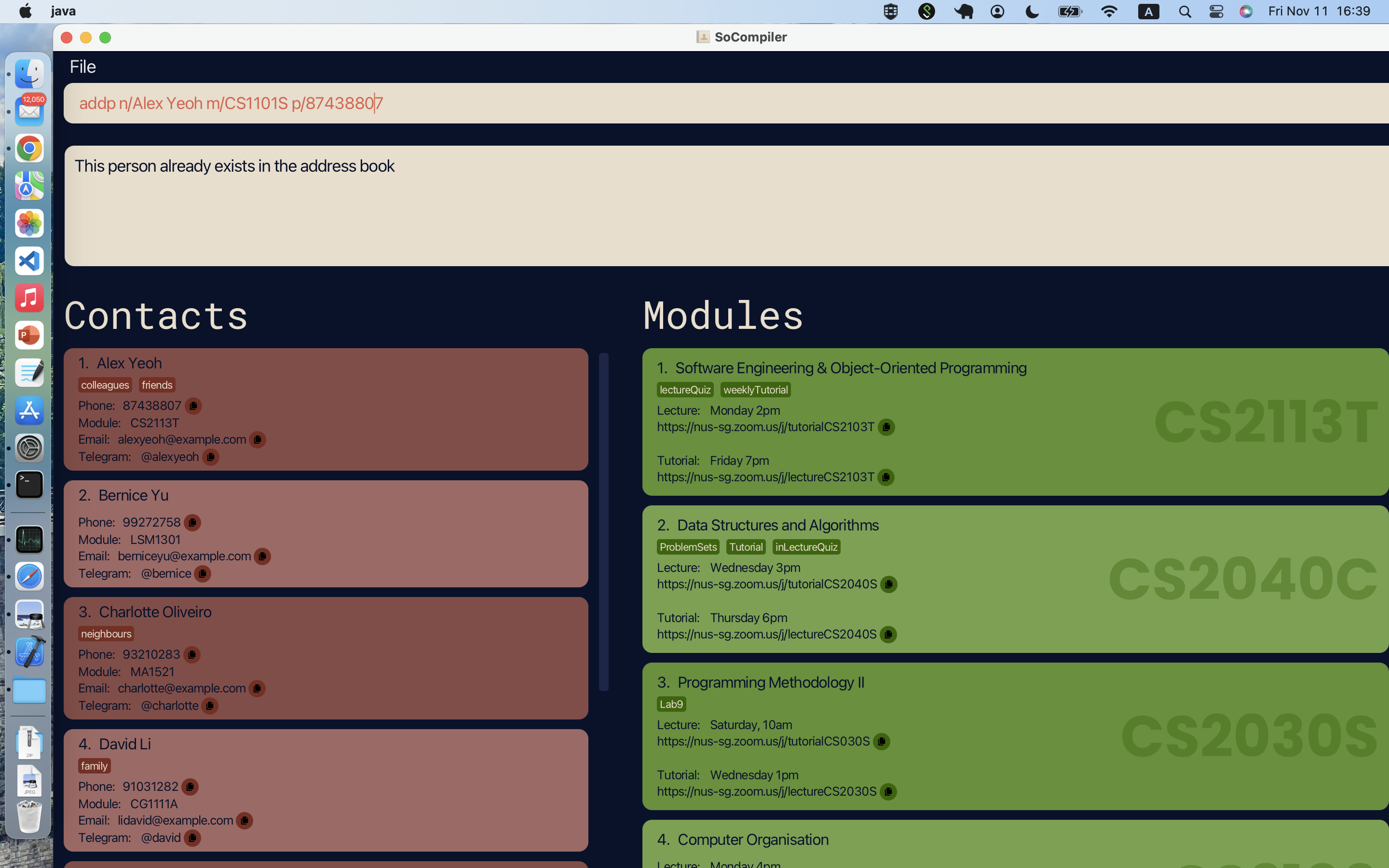This screenshot has width=1389, height=868.
Task: Copy Alex Yeoh's email address
Action: (x=258, y=440)
